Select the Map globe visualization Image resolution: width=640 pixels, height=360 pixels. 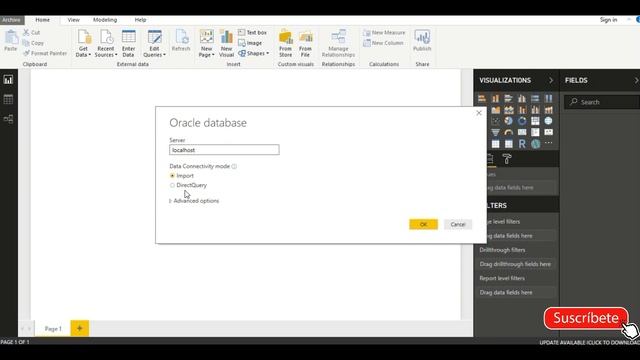coord(549,121)
